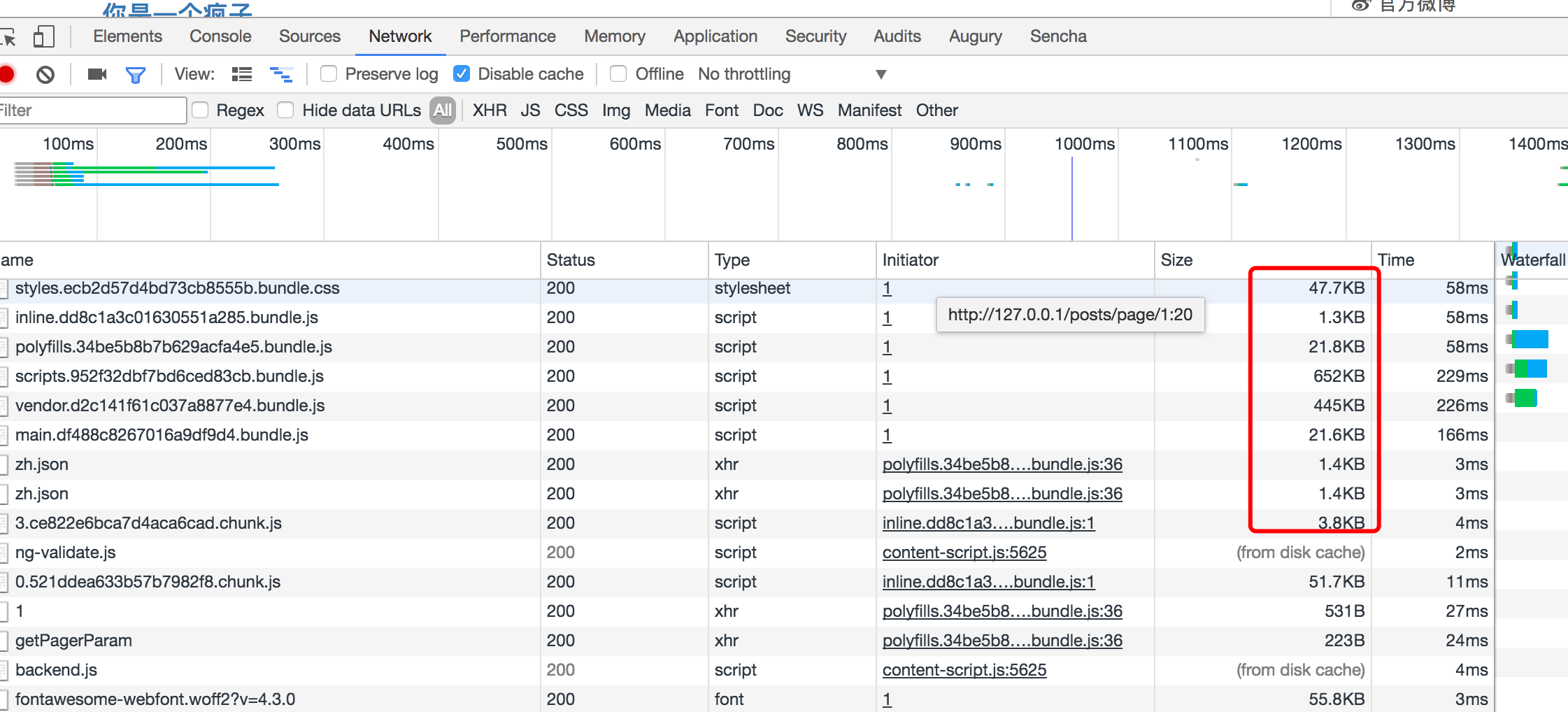The height and width of the screenshot is (712, 1568).
Task: Check Hide data URLs
Action: tap(285, 110)
